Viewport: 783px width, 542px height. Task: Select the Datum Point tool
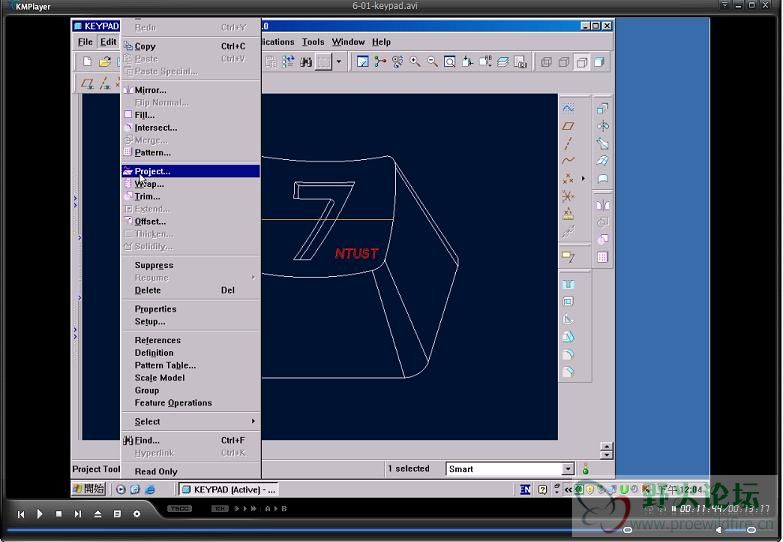pyautogui.click(x=568, y=178)
